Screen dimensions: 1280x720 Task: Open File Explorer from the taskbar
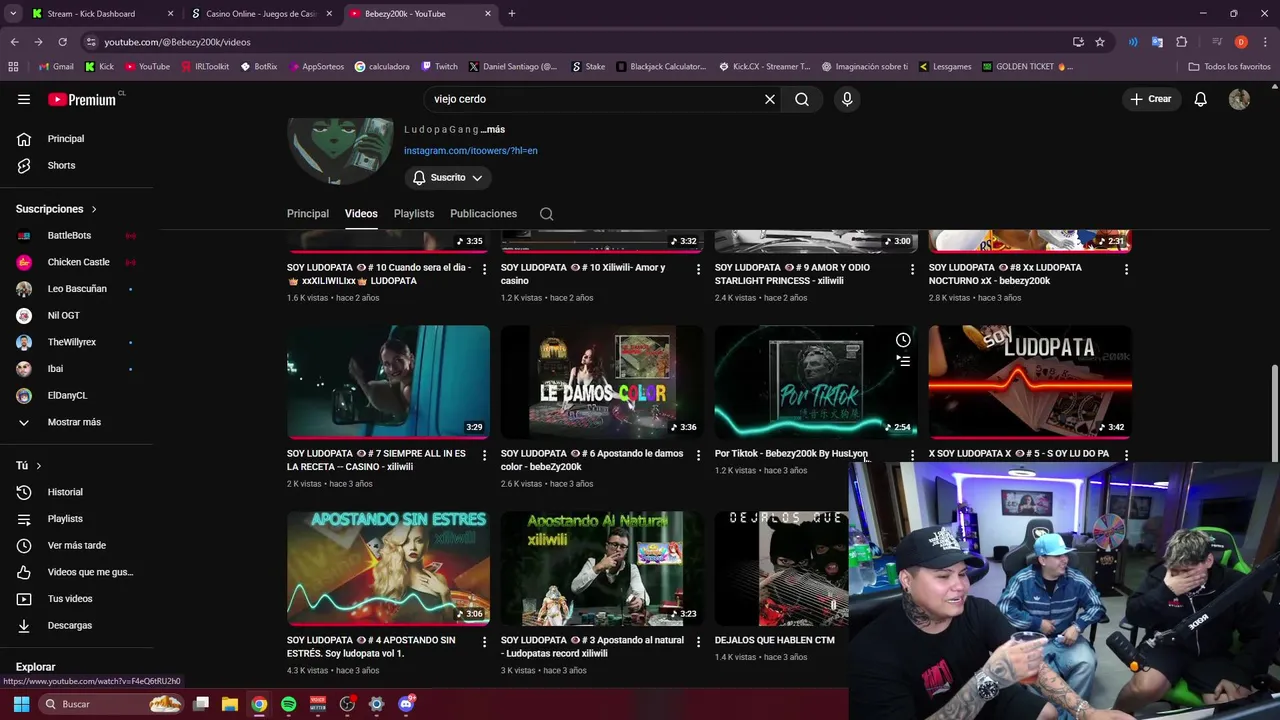229,704
